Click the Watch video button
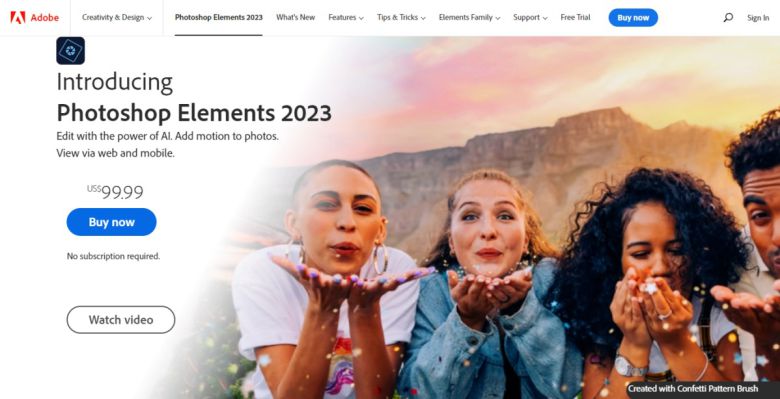 point(121,319)
